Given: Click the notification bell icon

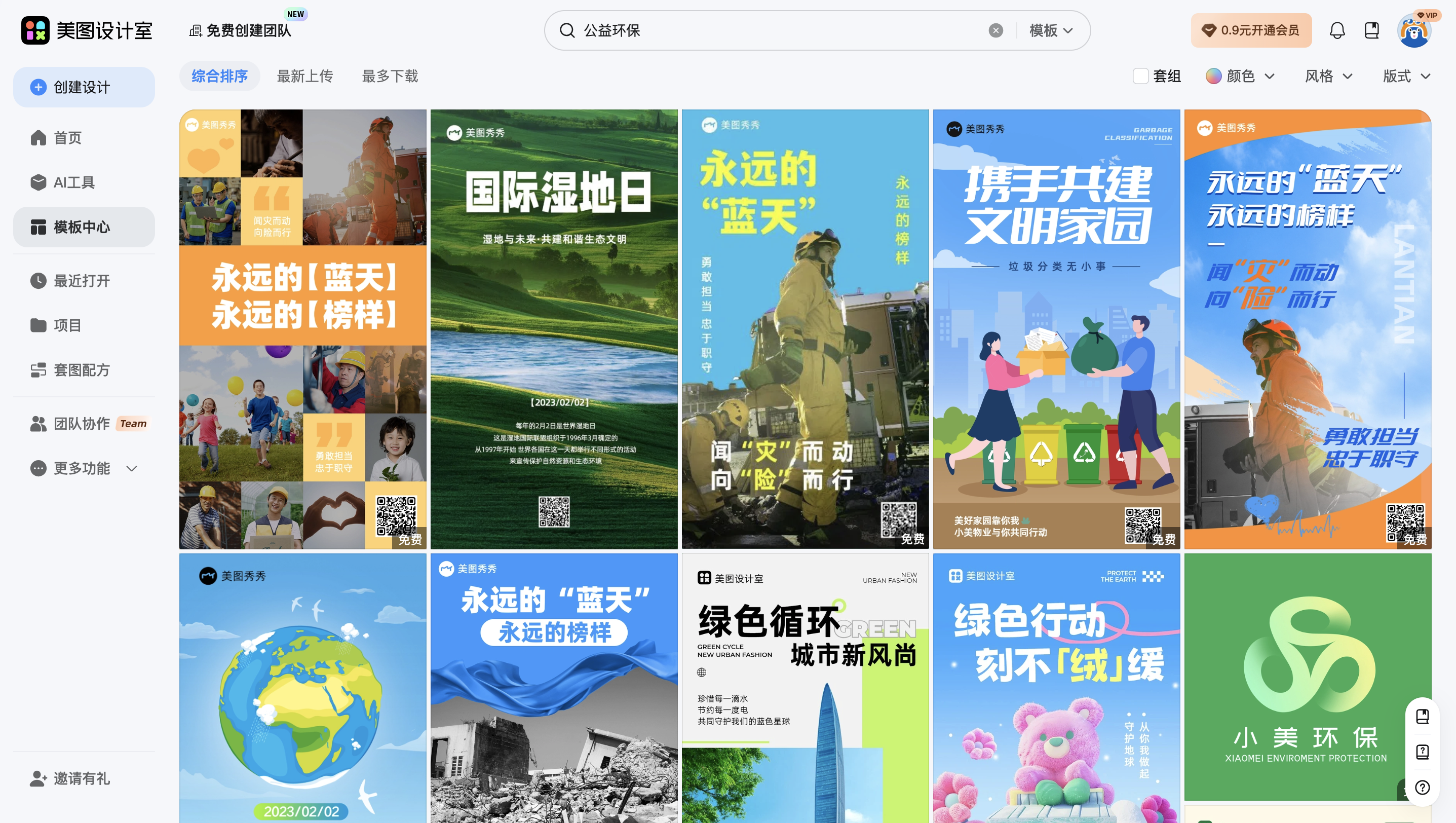Looking at the screenshot, I should (x=1337, y=30).
